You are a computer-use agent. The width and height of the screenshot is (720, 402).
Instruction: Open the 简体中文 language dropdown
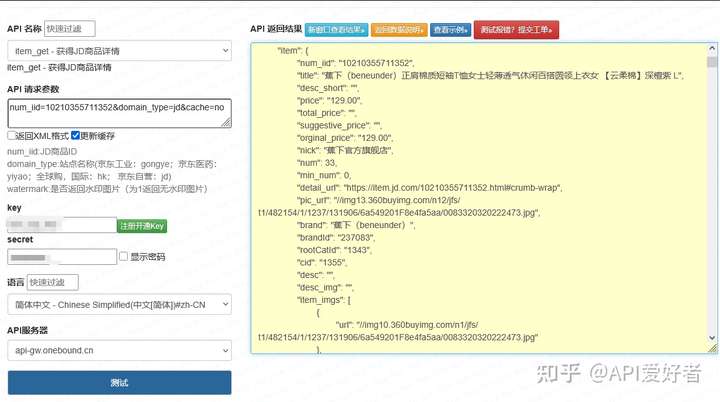(x=119, y=305)
